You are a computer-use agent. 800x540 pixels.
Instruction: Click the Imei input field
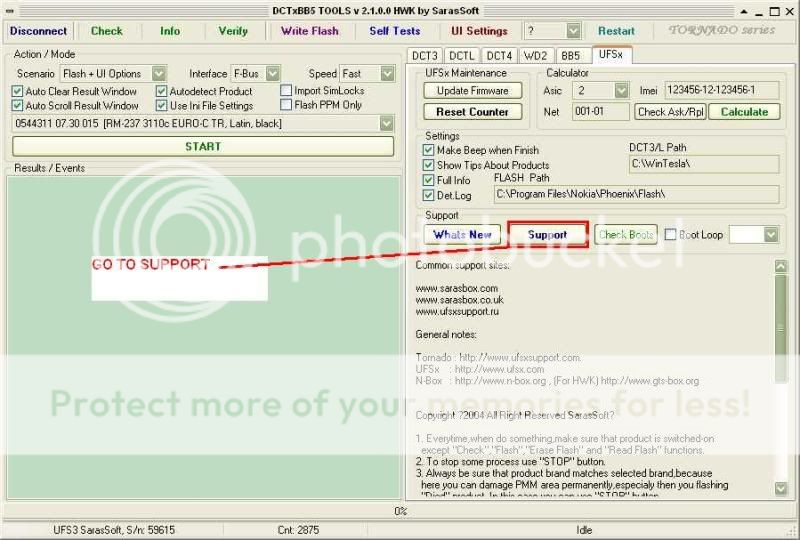point(721,90)
